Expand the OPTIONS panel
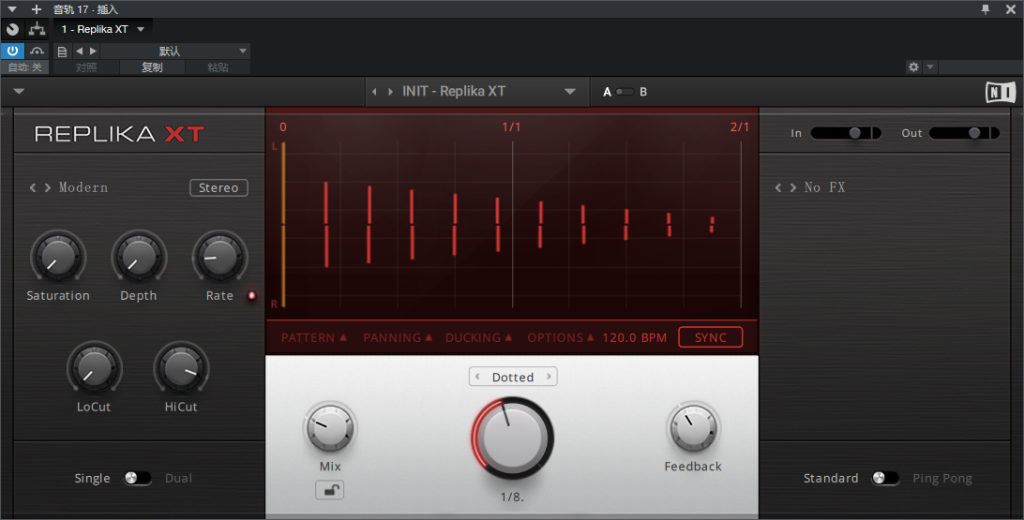Viewport: 1024px width, 520px height. pyautogui.click(x=560, y=338)
